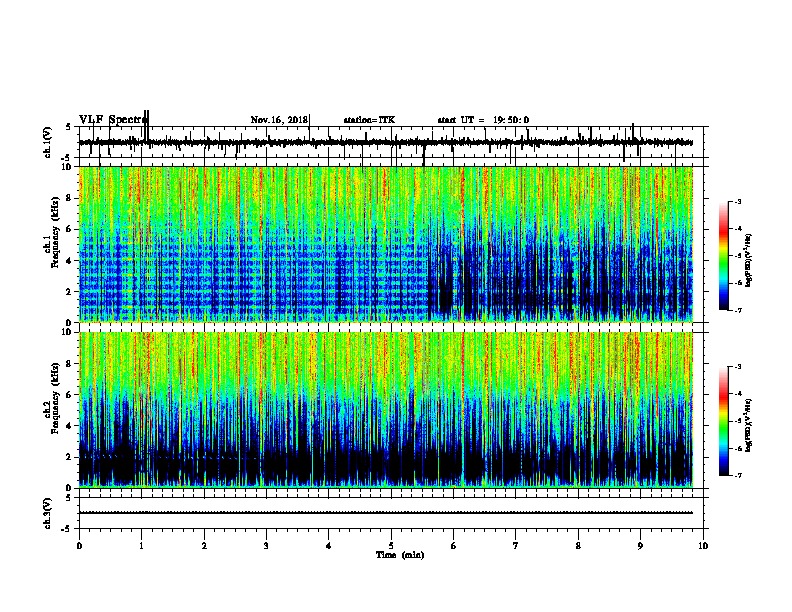Click the ch.2 spectrogram '8' kHz tick label
792x612 pixels.
pyautogui.click(x=70, y=364)
